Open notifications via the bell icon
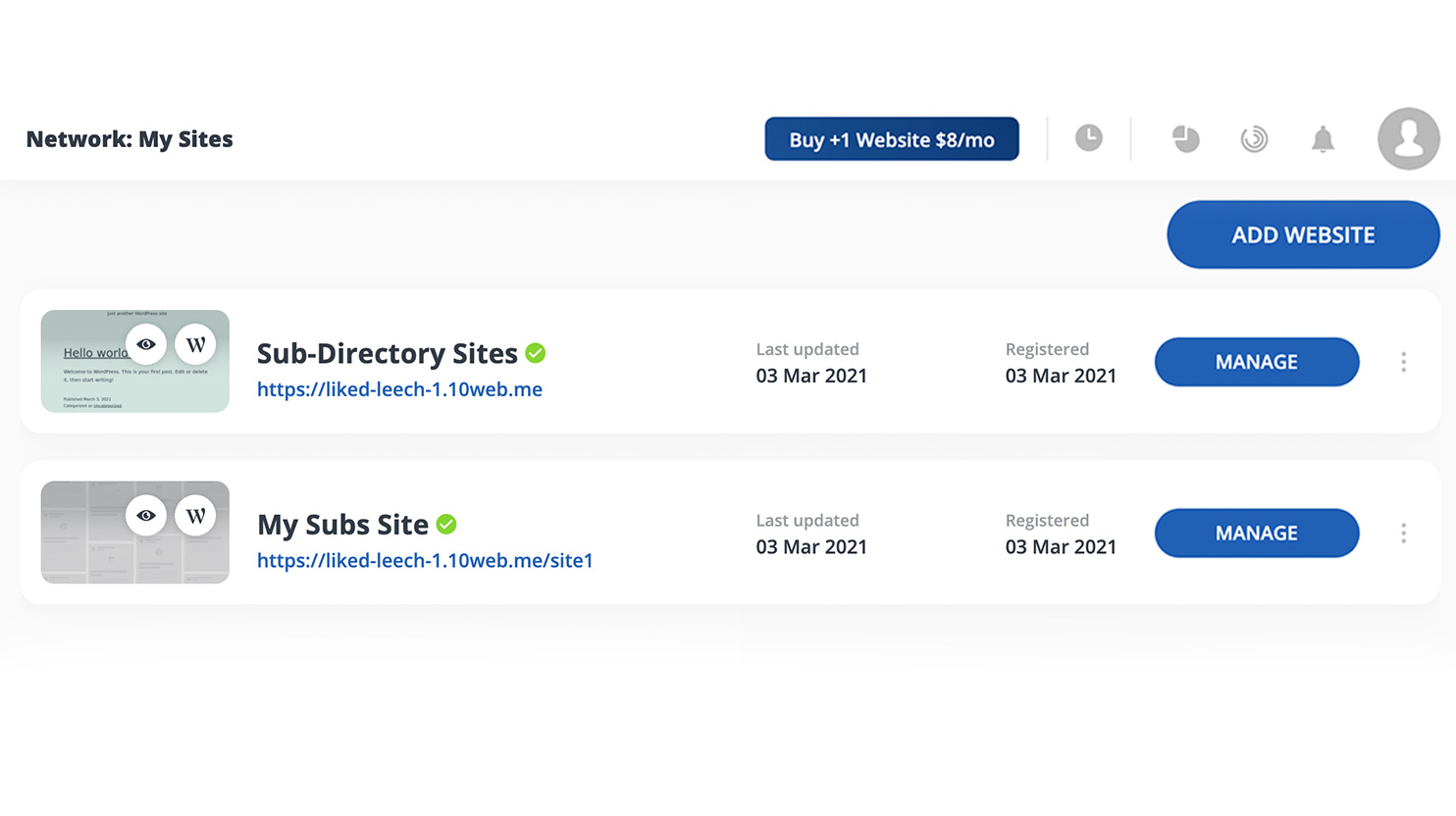Image resolution: width=1456 pixels, height=816 pixels. tap(1323, 138)
